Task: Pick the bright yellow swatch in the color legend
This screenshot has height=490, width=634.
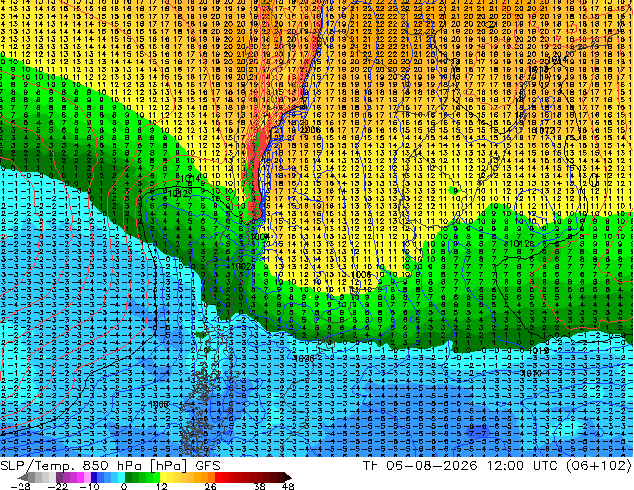Action: click(163, 477)
